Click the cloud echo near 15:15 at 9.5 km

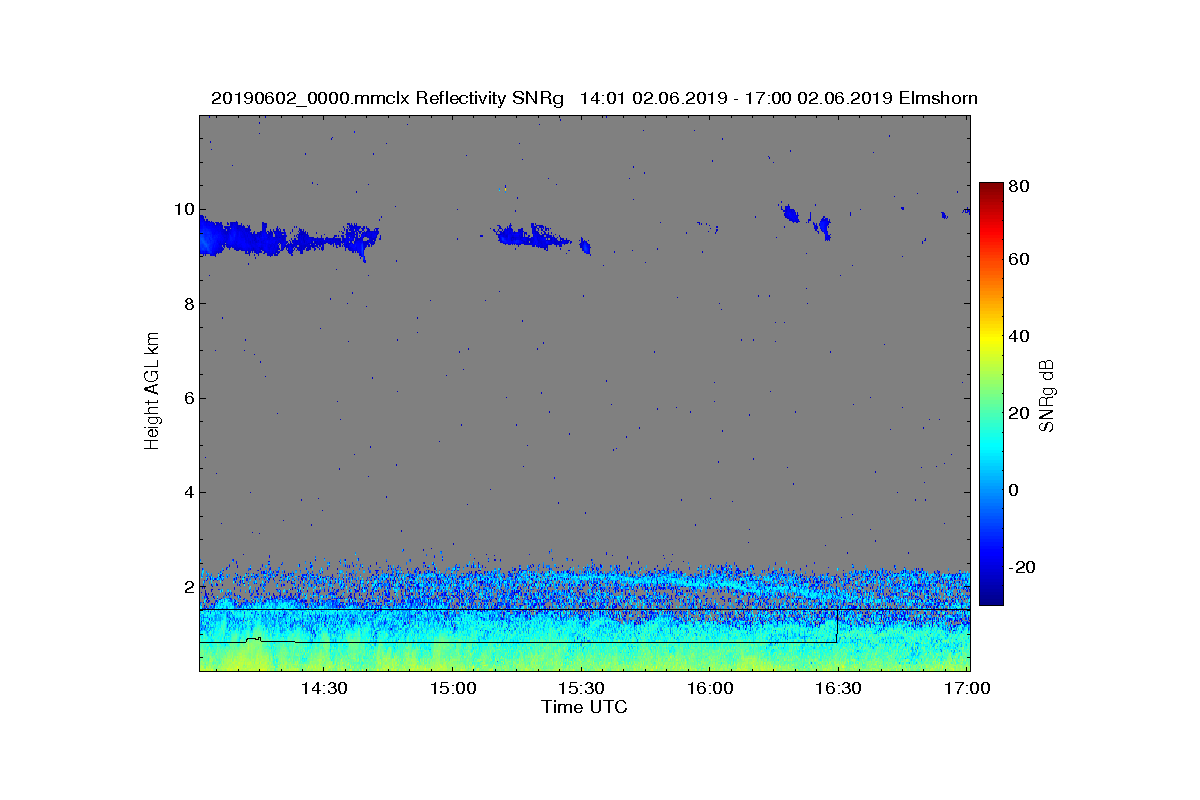point(534,237)
